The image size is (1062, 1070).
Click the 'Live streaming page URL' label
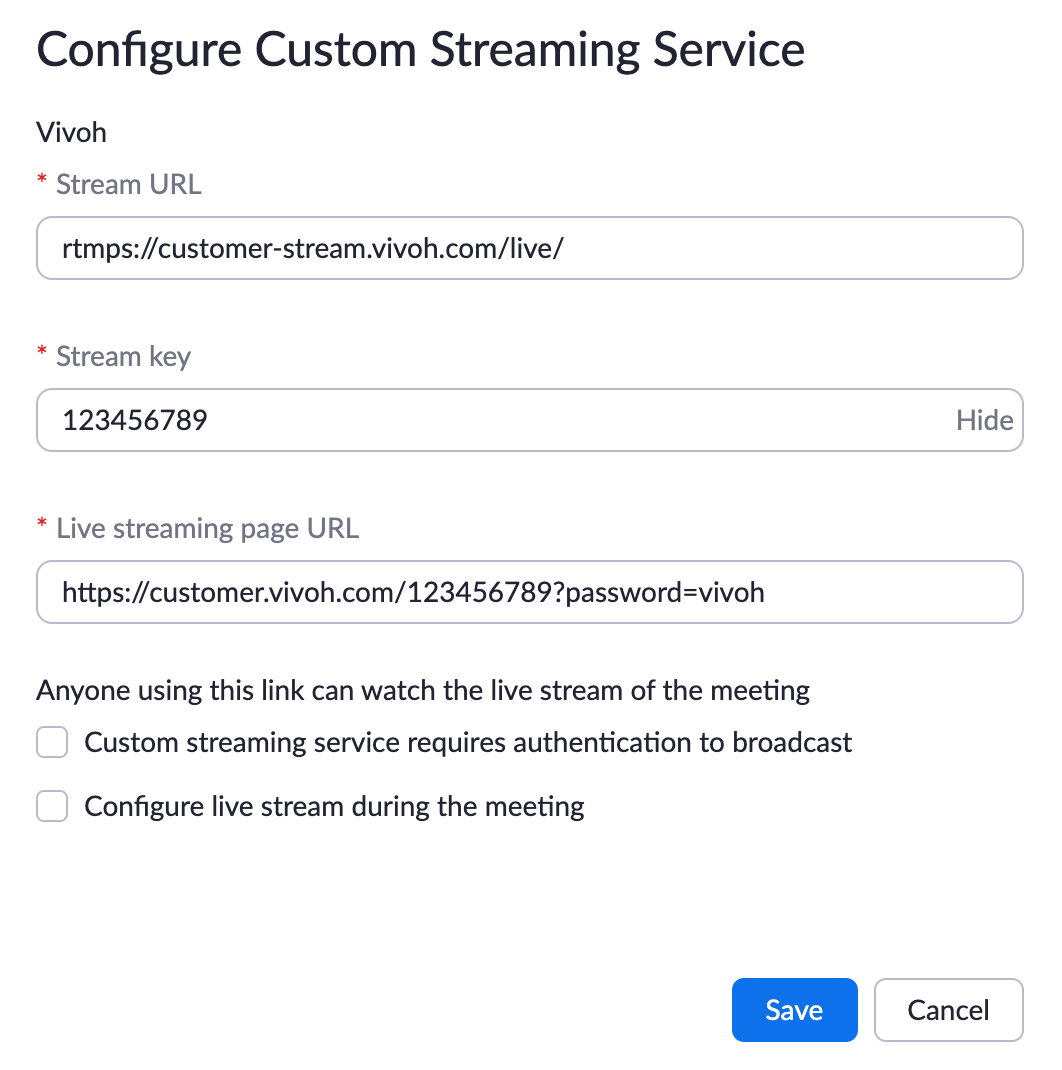[x=207, y=528]
